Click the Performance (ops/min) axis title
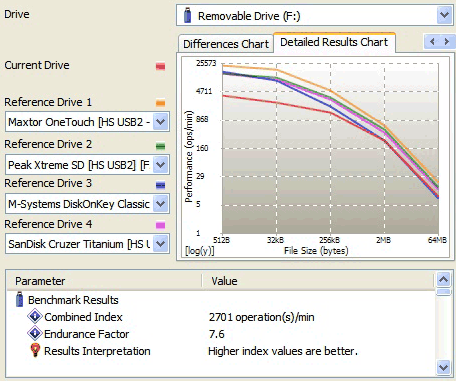 pyautogui.click(x=189, y=156)
